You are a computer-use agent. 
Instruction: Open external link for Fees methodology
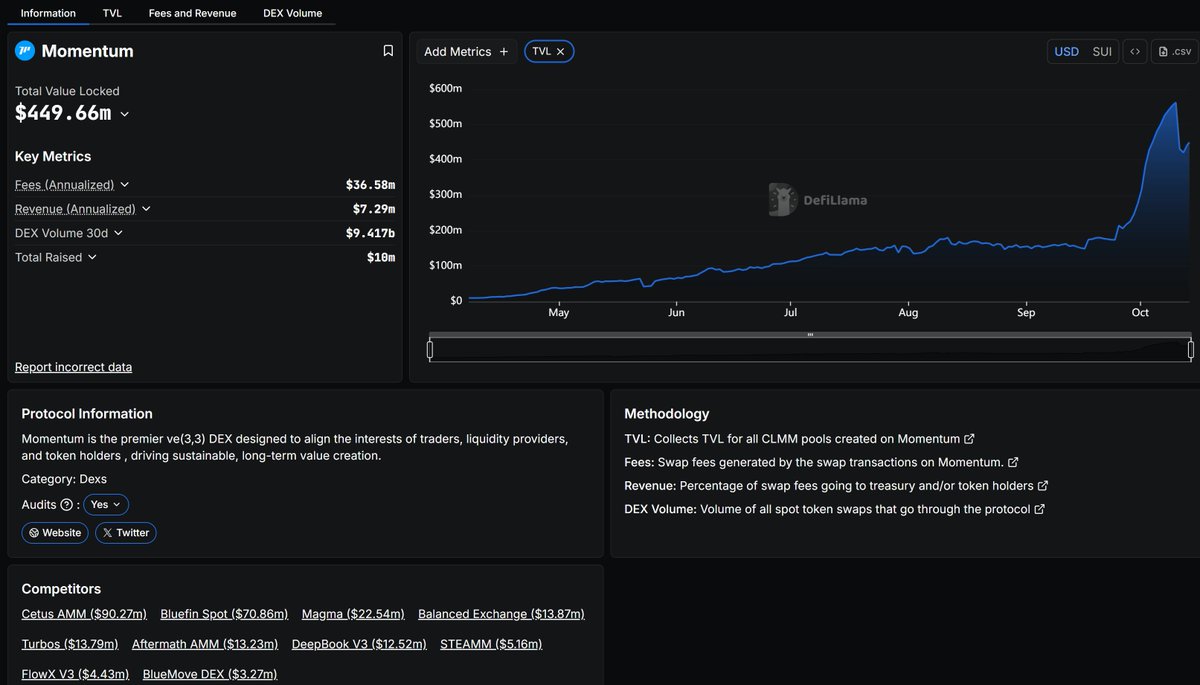tap(1013, 462)
